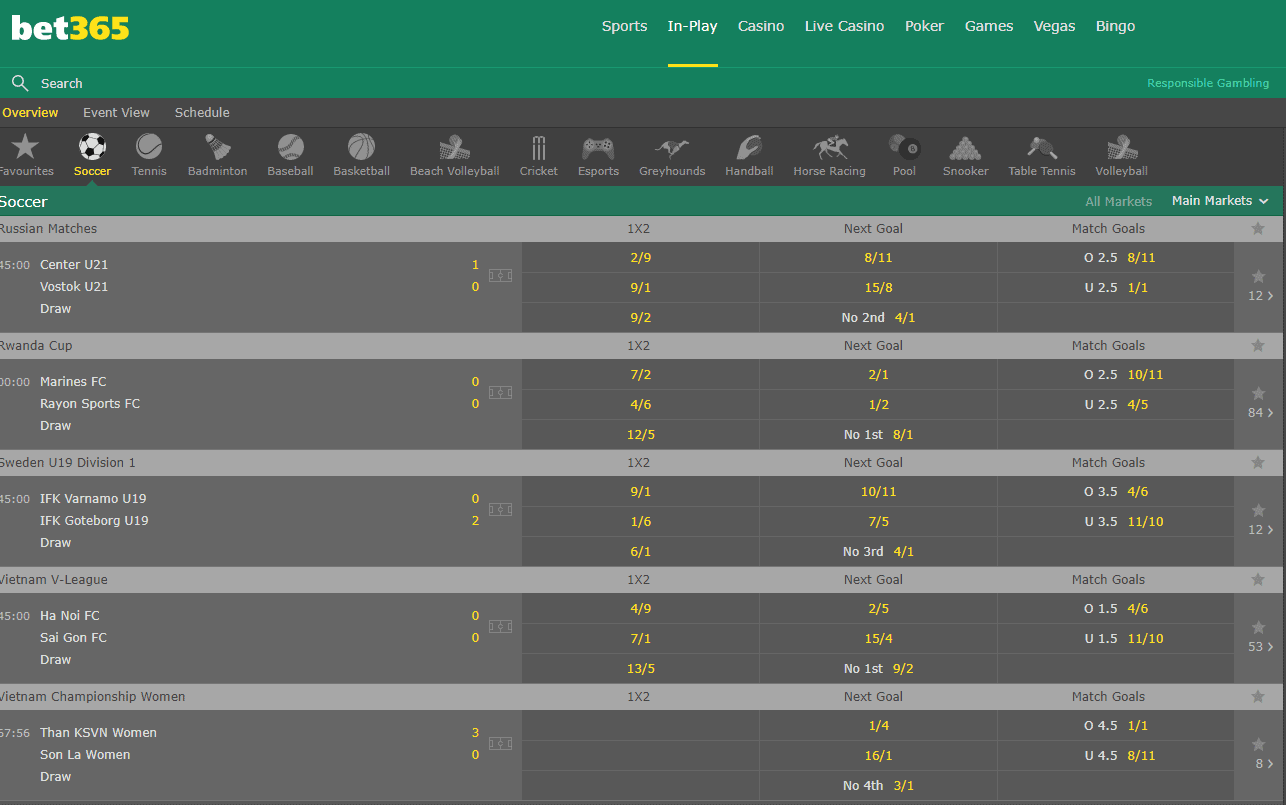Screen dimensions: 1286x805
Task: Favourite the Rwanda Cup league star
Action: click(x=1258, y=345)
